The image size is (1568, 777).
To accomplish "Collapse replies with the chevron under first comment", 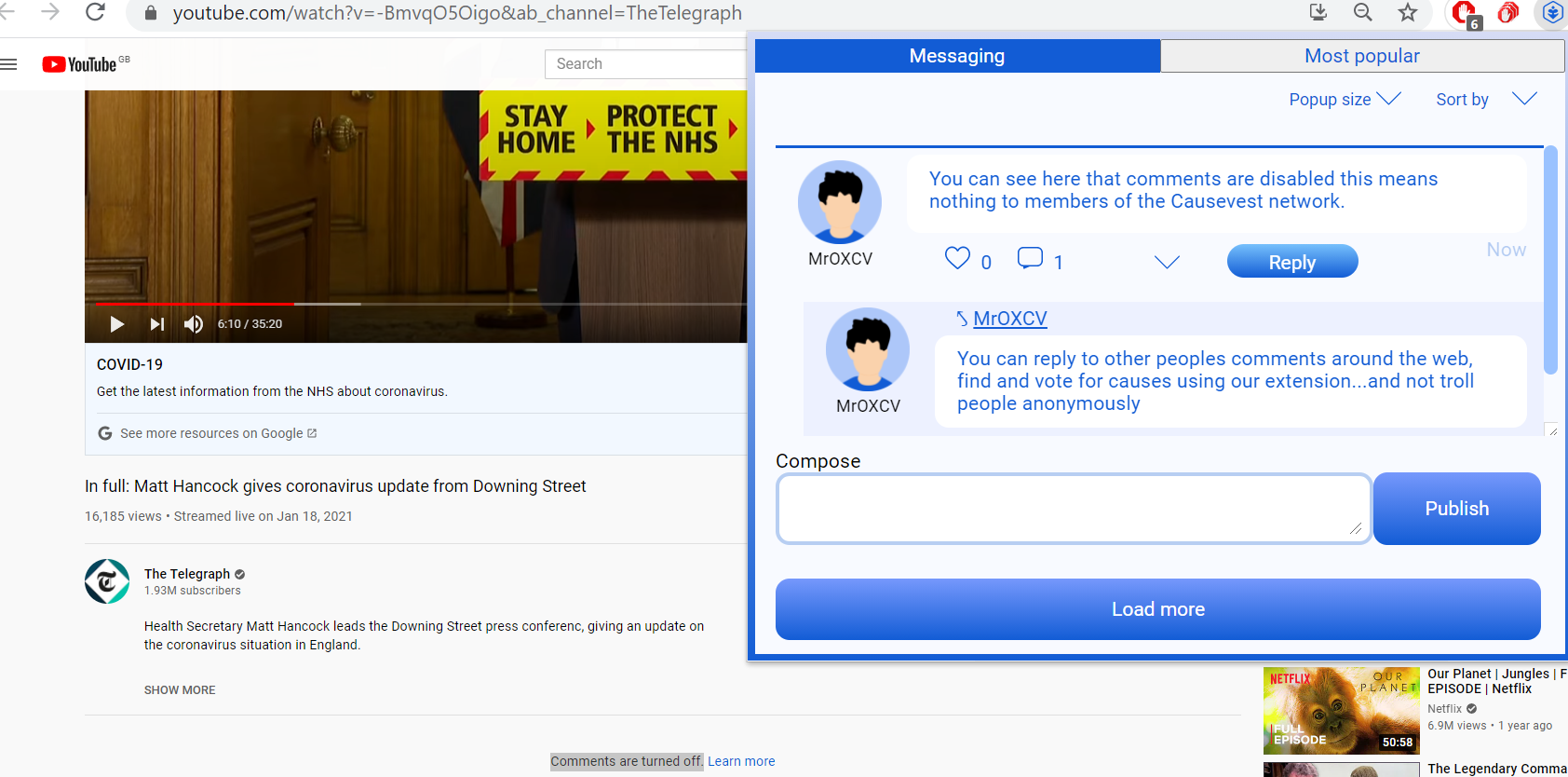I will click(x=1167, y=262).
